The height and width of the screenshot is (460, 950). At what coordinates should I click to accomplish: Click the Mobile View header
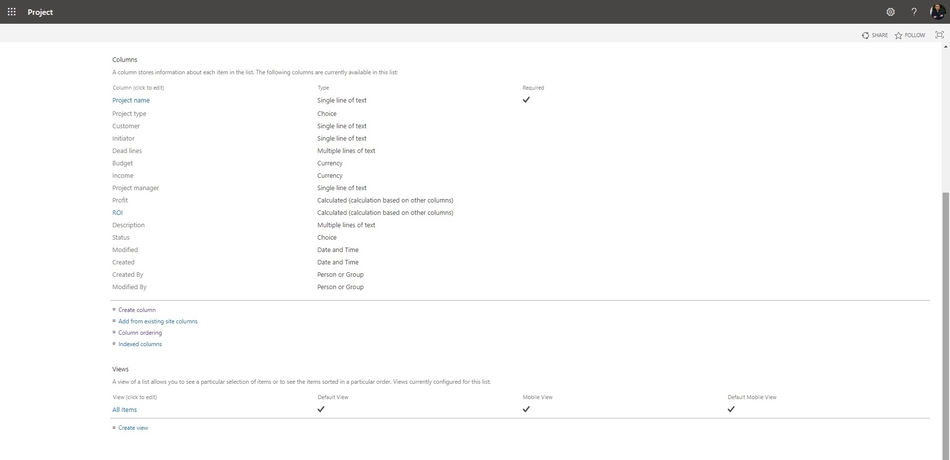click(x=537, y=398)
